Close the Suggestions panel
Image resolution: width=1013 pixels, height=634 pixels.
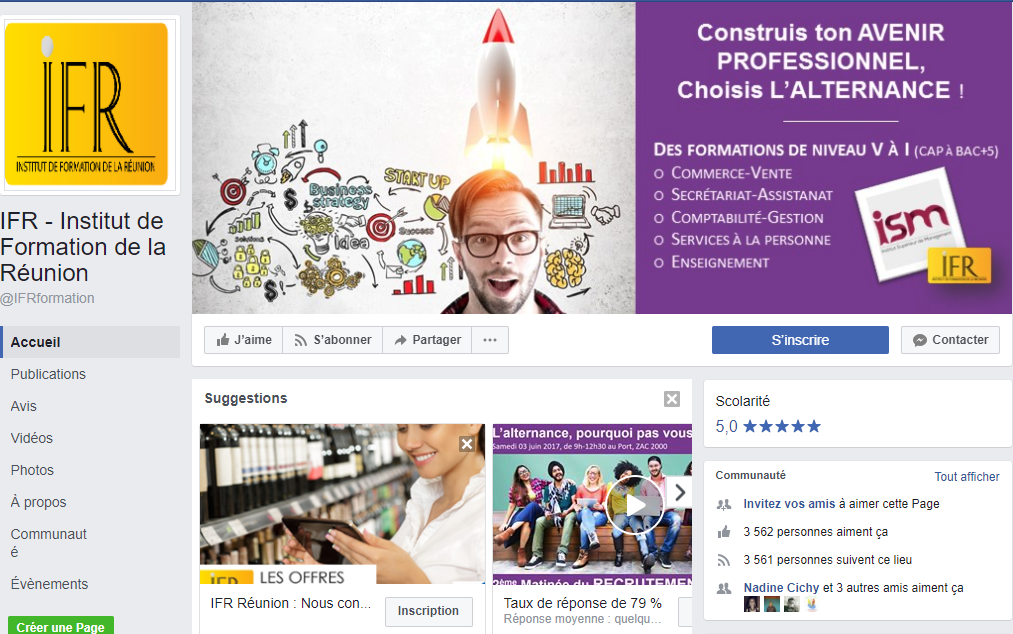[672, 399]
